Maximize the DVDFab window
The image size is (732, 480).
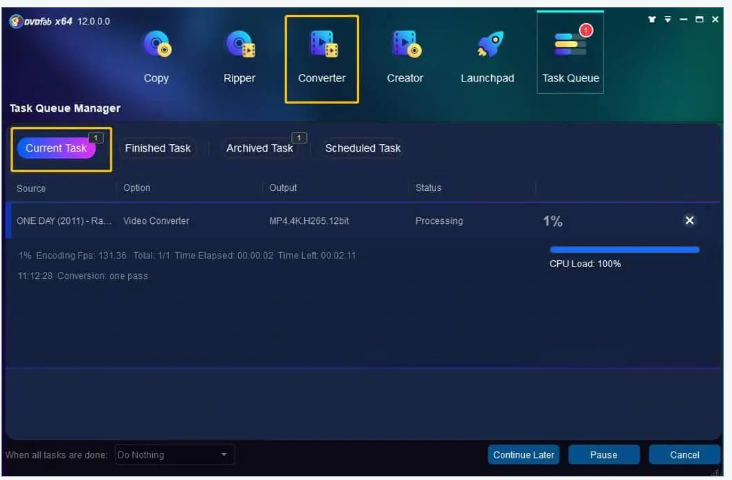click(x=699, y=19)
